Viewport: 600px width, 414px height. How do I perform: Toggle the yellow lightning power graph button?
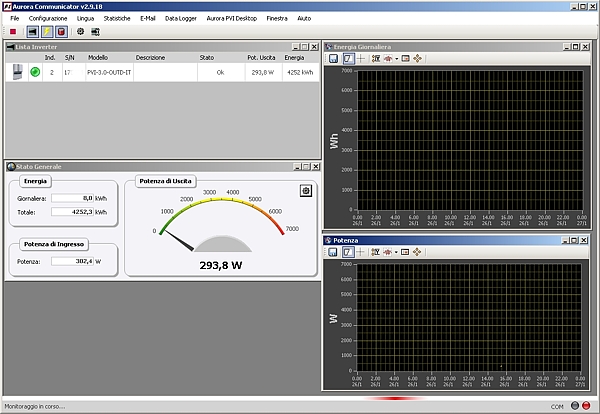(x=47, y=31)
